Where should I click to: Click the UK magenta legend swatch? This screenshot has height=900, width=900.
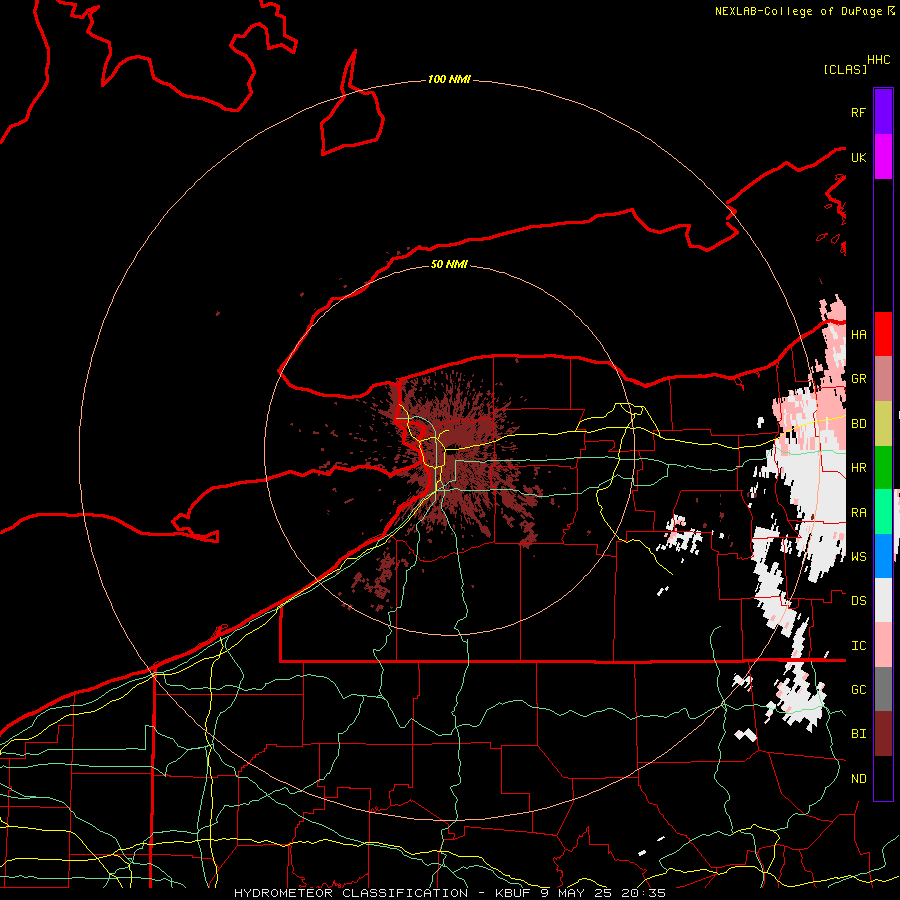pyautogui.click(x=883, y=157)
